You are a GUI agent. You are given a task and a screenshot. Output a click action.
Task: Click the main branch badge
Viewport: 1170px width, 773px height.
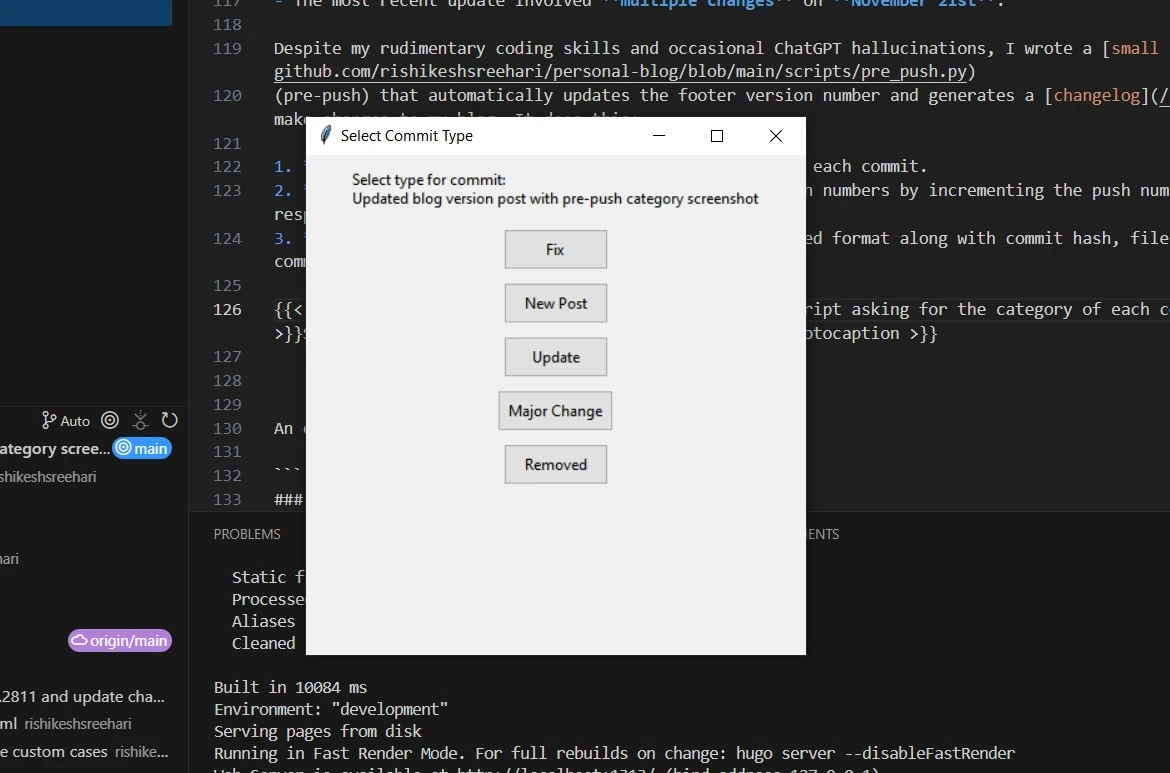click(x=142, y=448)
